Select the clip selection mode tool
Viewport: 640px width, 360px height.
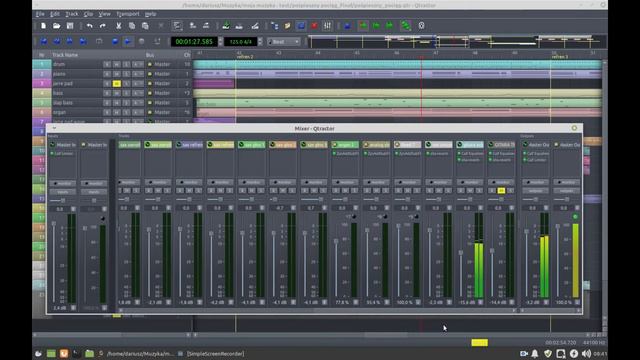[177, 26]
